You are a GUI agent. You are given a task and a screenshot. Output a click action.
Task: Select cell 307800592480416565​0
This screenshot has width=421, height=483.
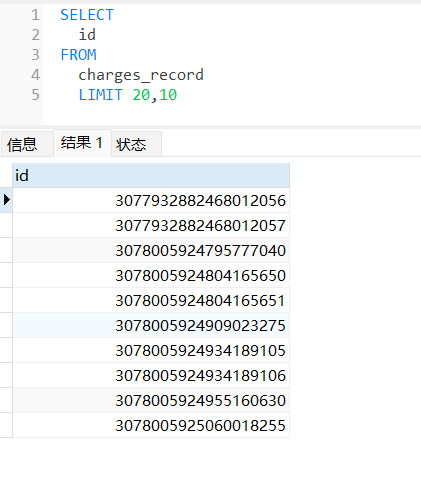pos(151,275)
